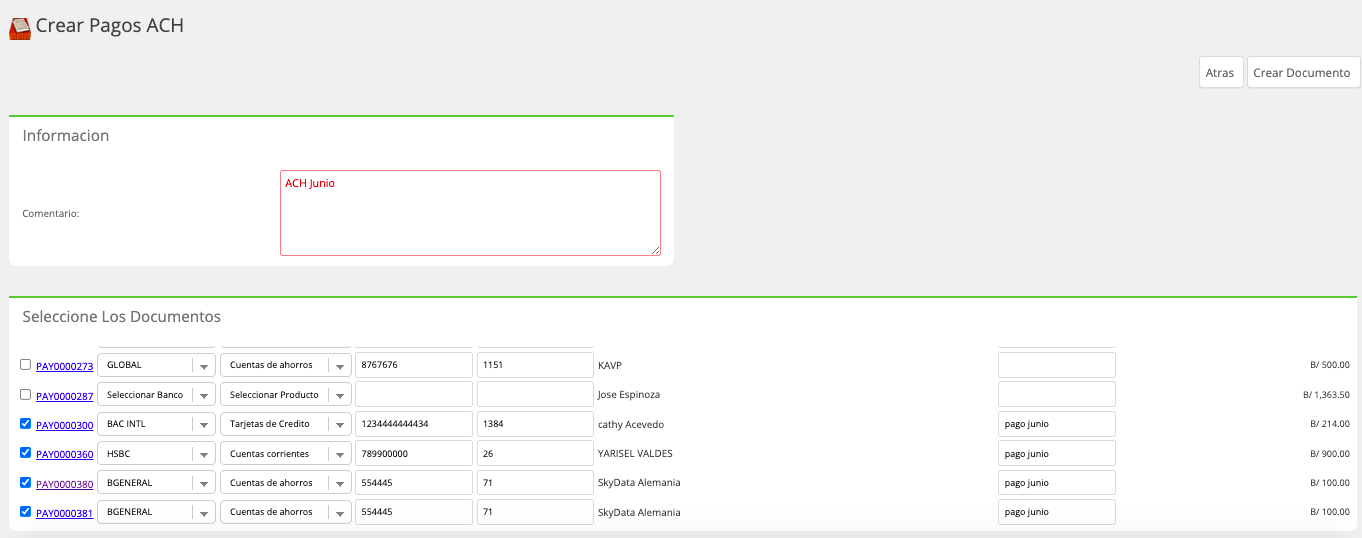Viewport: 1362px width, 538px height.
Task: Click the B/ 1,363.50 amount
Action: tap(1326, 395)
